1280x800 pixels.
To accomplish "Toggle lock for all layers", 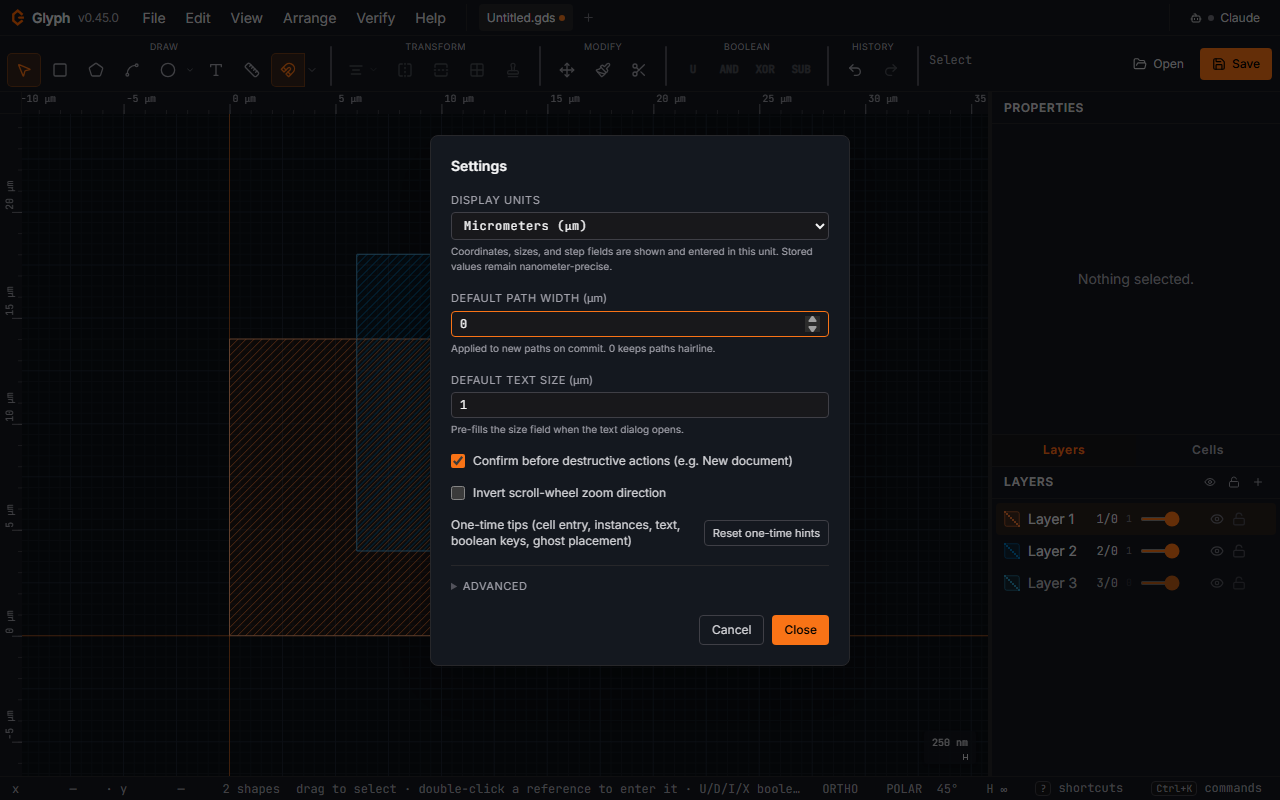I will point(1234,482).
